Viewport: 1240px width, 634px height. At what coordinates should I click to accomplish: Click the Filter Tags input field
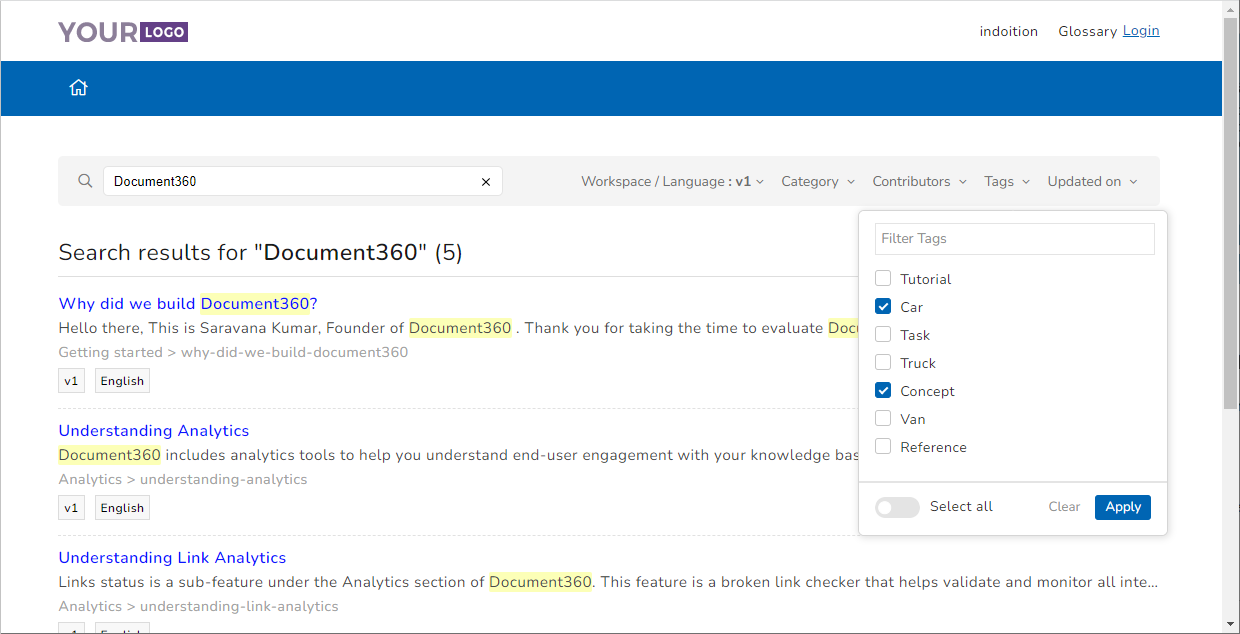pos(1015,238)
